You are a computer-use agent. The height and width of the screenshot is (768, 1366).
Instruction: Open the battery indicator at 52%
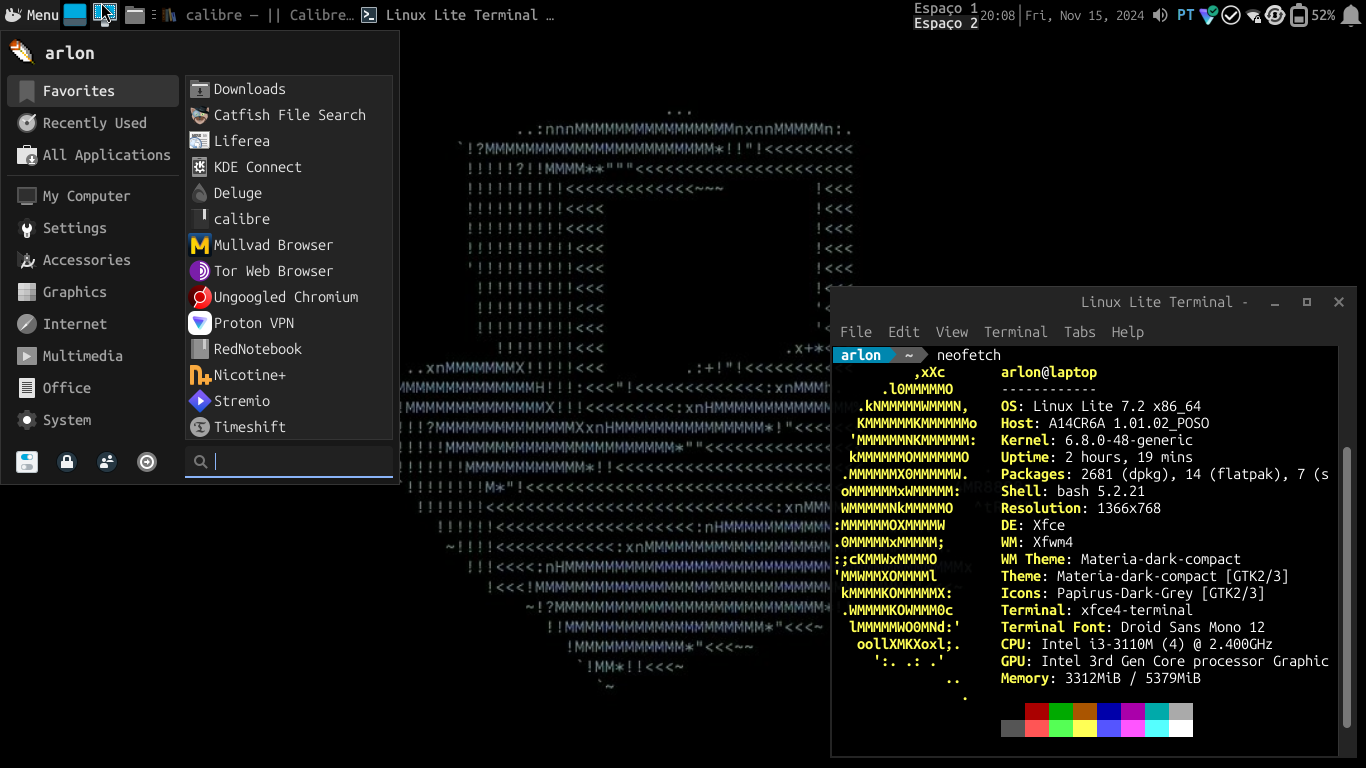(x=1313, y=15)
